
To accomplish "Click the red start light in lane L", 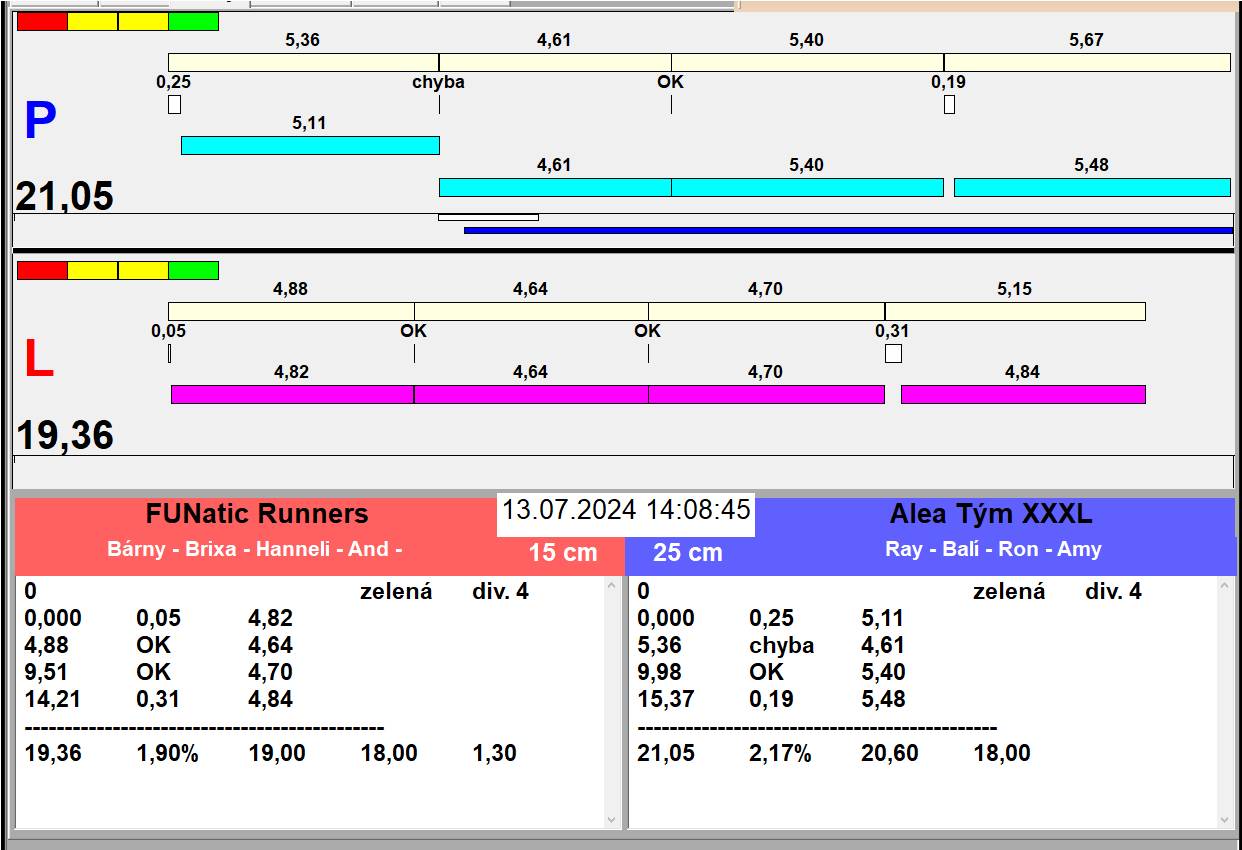I will (x=42, y=270).
